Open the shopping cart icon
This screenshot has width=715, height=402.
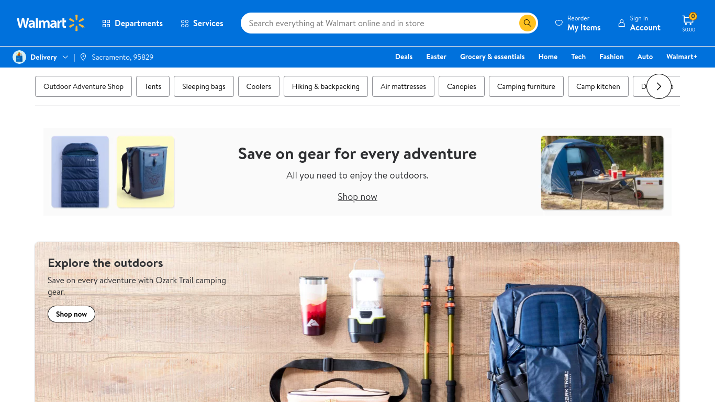click(x=689, y=22)
